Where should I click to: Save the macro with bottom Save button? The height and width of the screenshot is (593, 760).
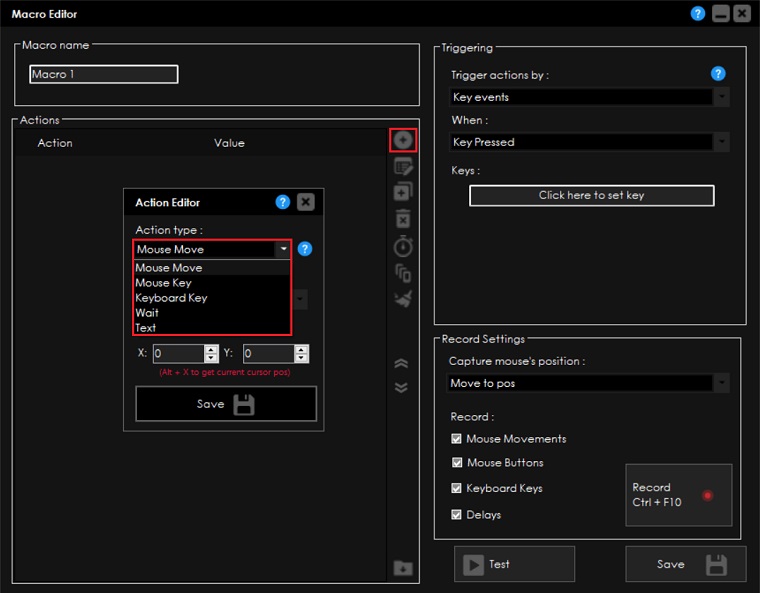coord(685,564)
